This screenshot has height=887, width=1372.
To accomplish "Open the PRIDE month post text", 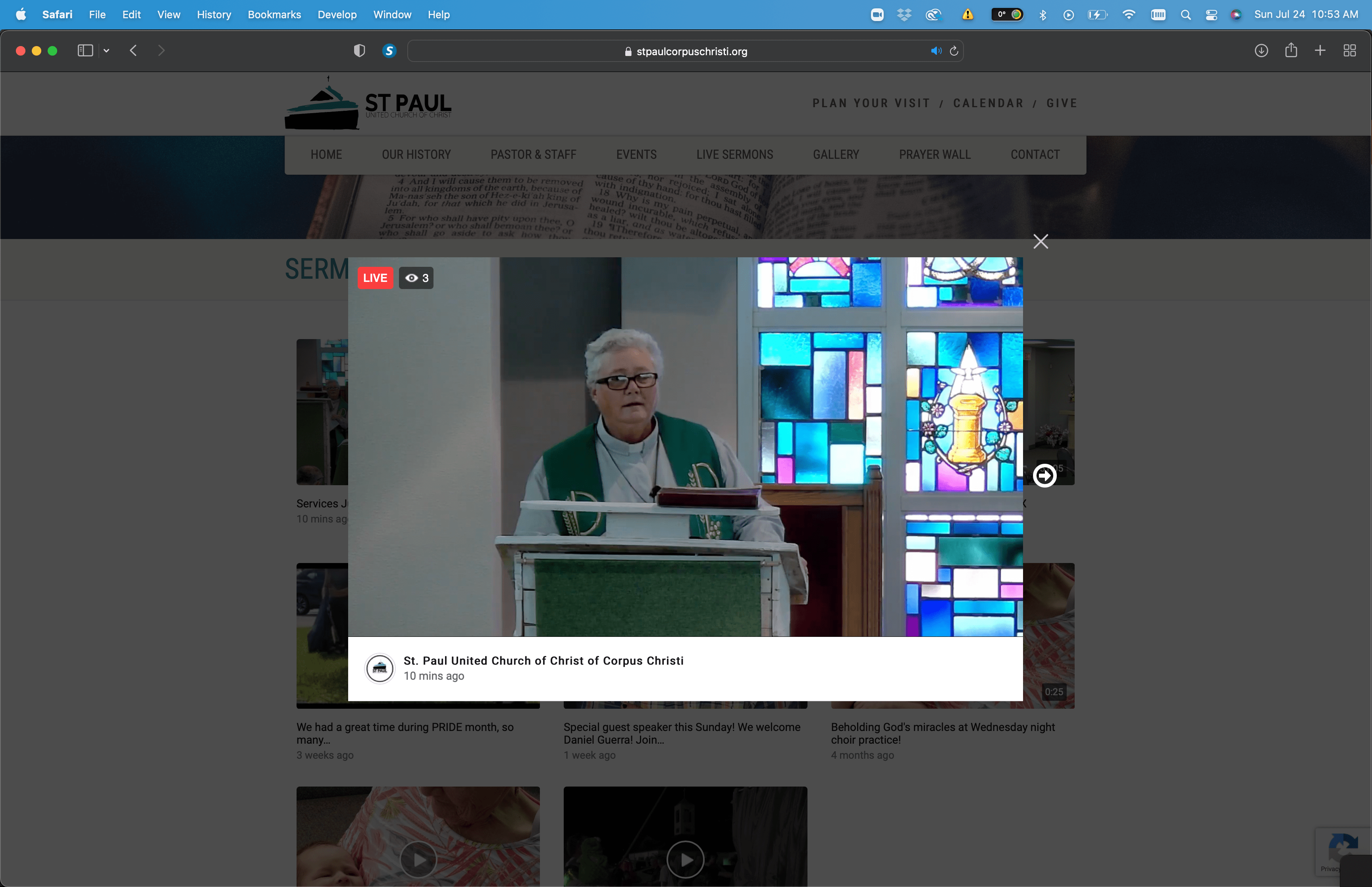I will [x=405, y=733].
